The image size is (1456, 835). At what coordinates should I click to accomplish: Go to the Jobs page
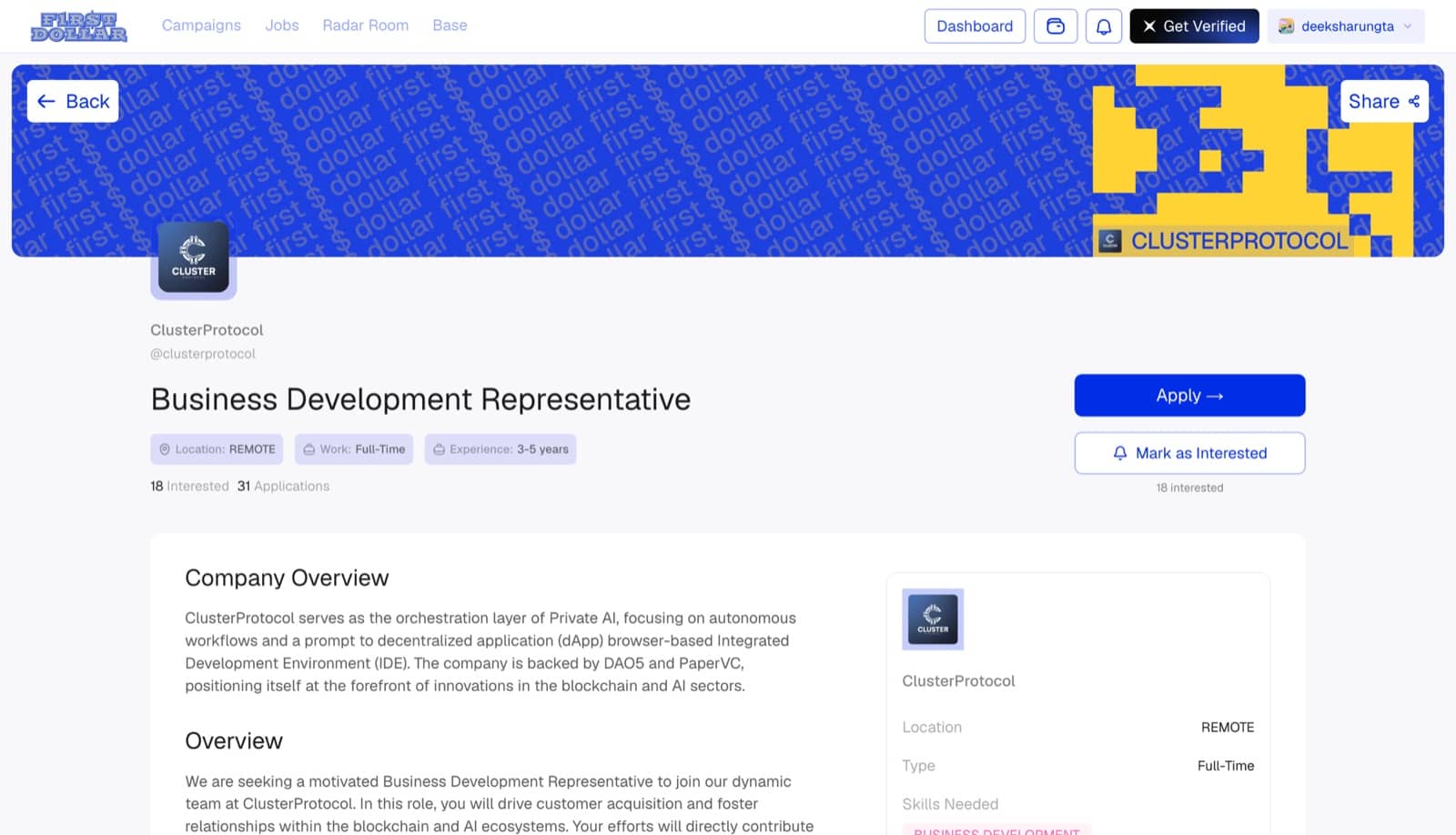click(282, 25)
